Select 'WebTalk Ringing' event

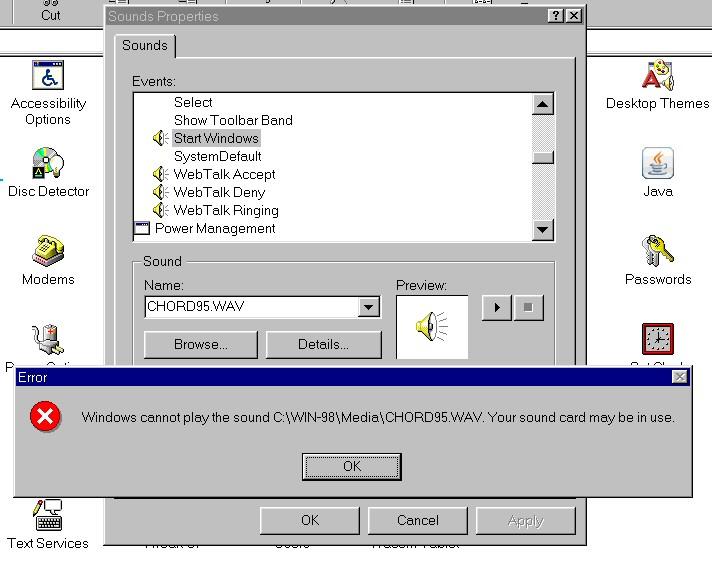[x=226, y=210]
